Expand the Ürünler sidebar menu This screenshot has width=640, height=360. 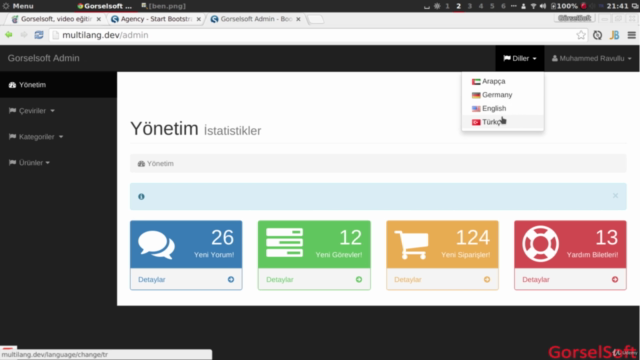[29, 163]
